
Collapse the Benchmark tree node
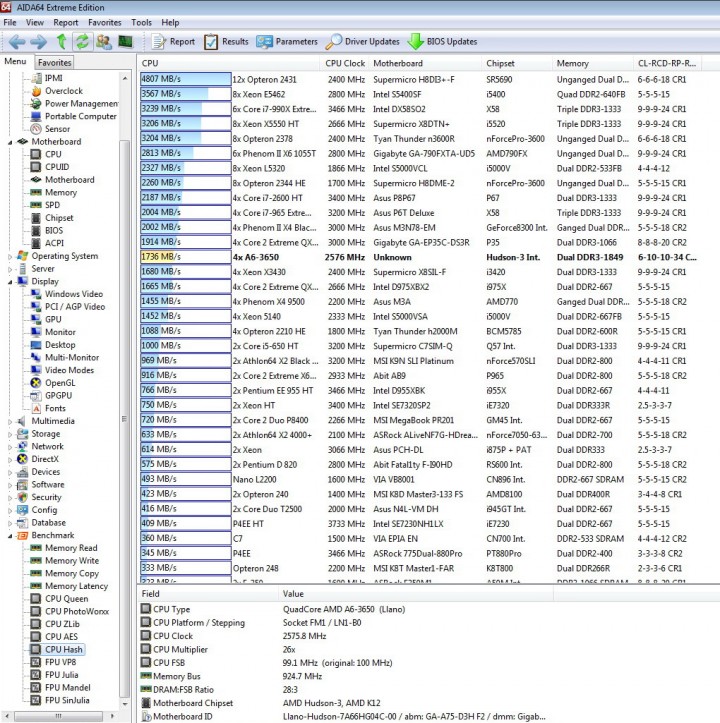pyautogui.click(x=10, y=536)
